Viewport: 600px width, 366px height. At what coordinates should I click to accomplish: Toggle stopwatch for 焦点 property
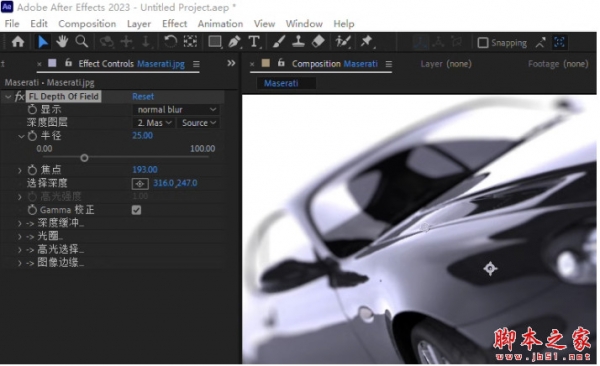click(32, 170)
